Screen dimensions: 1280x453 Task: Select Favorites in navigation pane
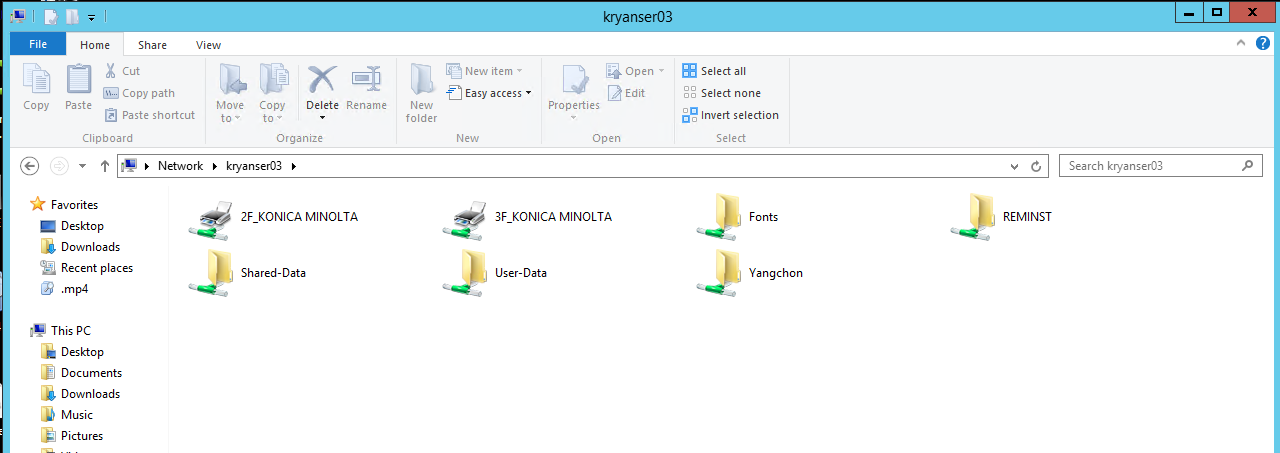pyautogui.click(x=64, y=205)
